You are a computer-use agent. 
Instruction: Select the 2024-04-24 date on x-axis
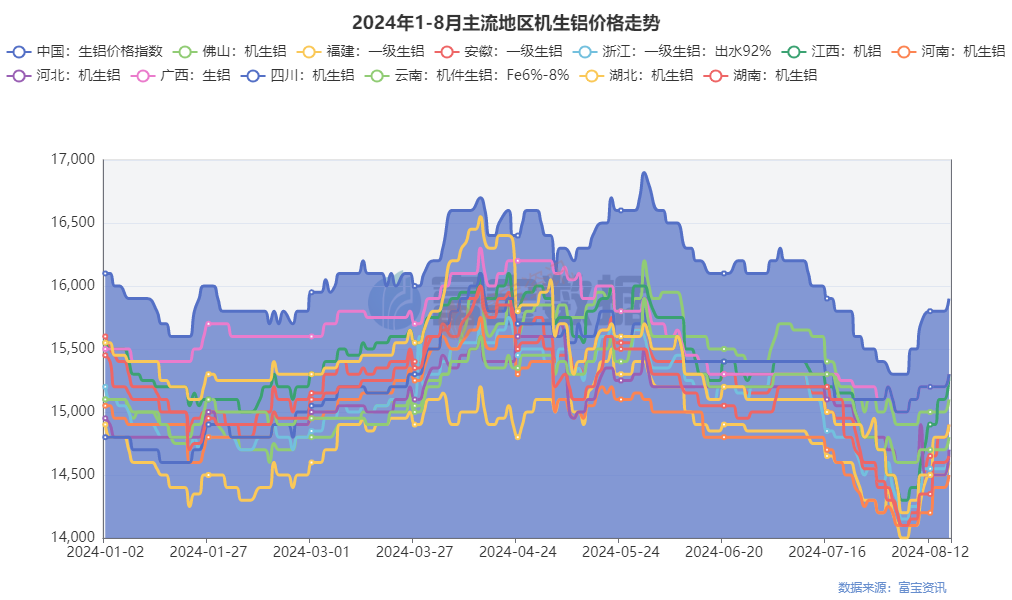tap(514, 551)
